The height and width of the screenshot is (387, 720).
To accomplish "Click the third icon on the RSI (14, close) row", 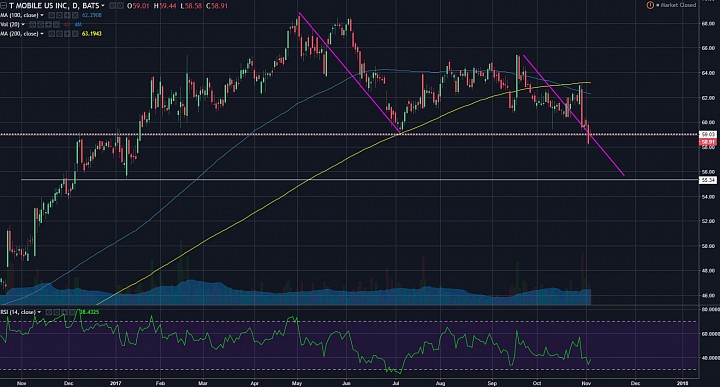I will coord(64,312).
